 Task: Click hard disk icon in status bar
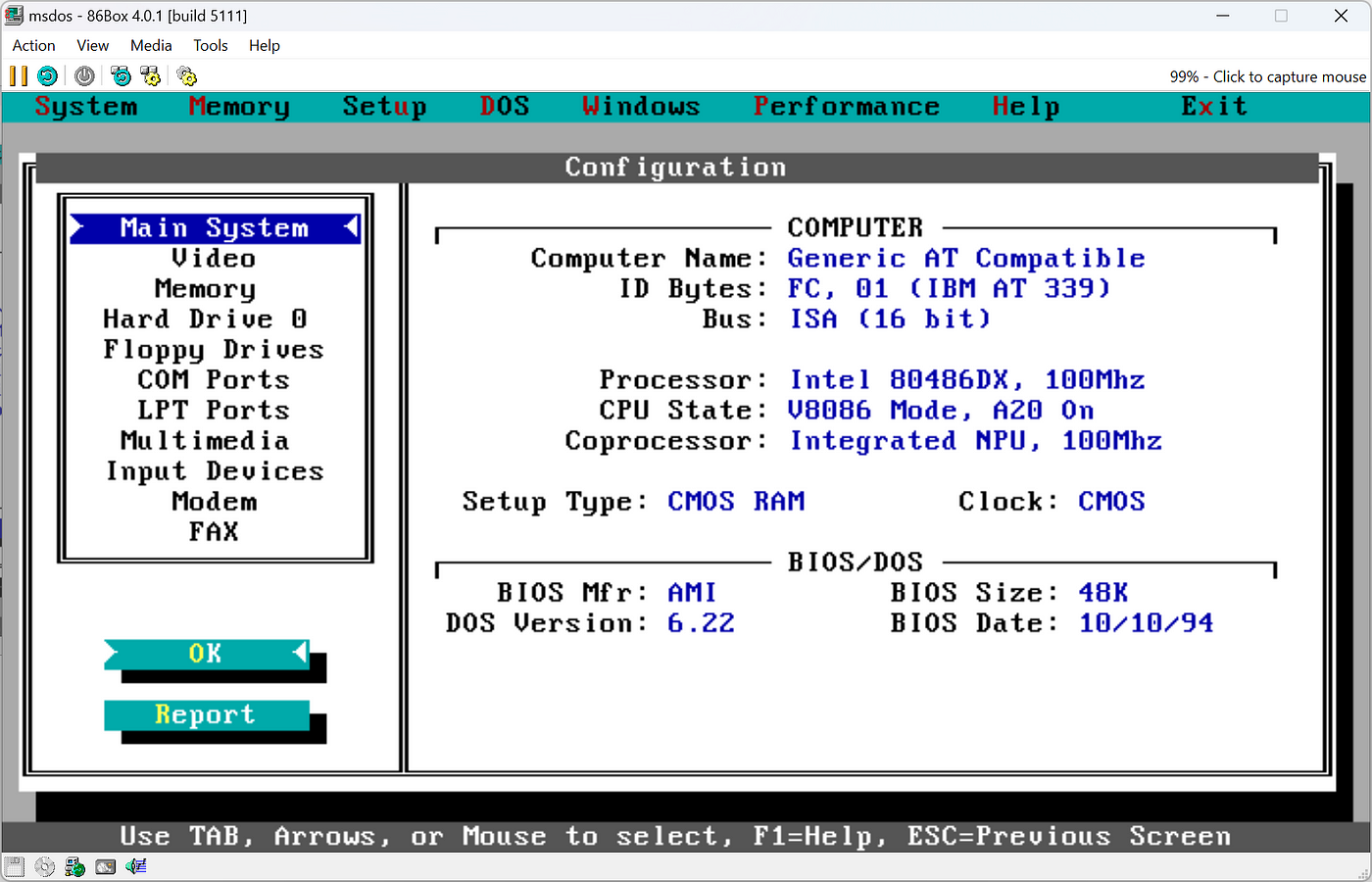(105, 866)
